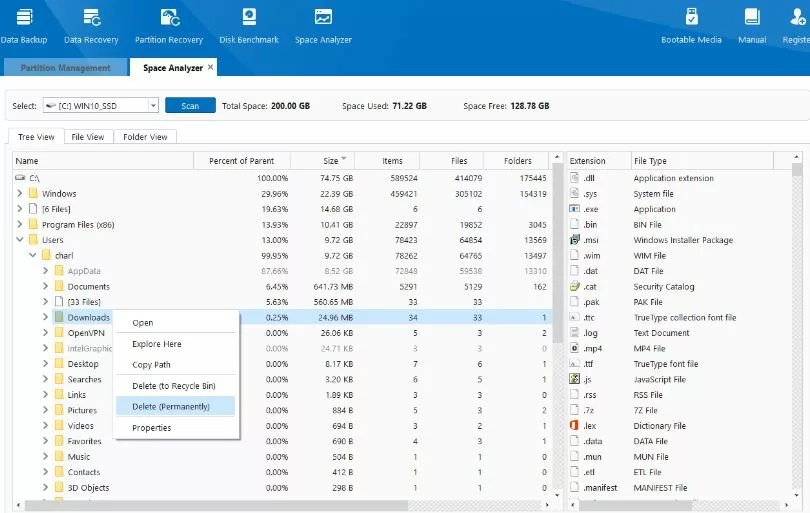Click the .js JavaScript file icon
810x513 pixels.
(574, 379)
